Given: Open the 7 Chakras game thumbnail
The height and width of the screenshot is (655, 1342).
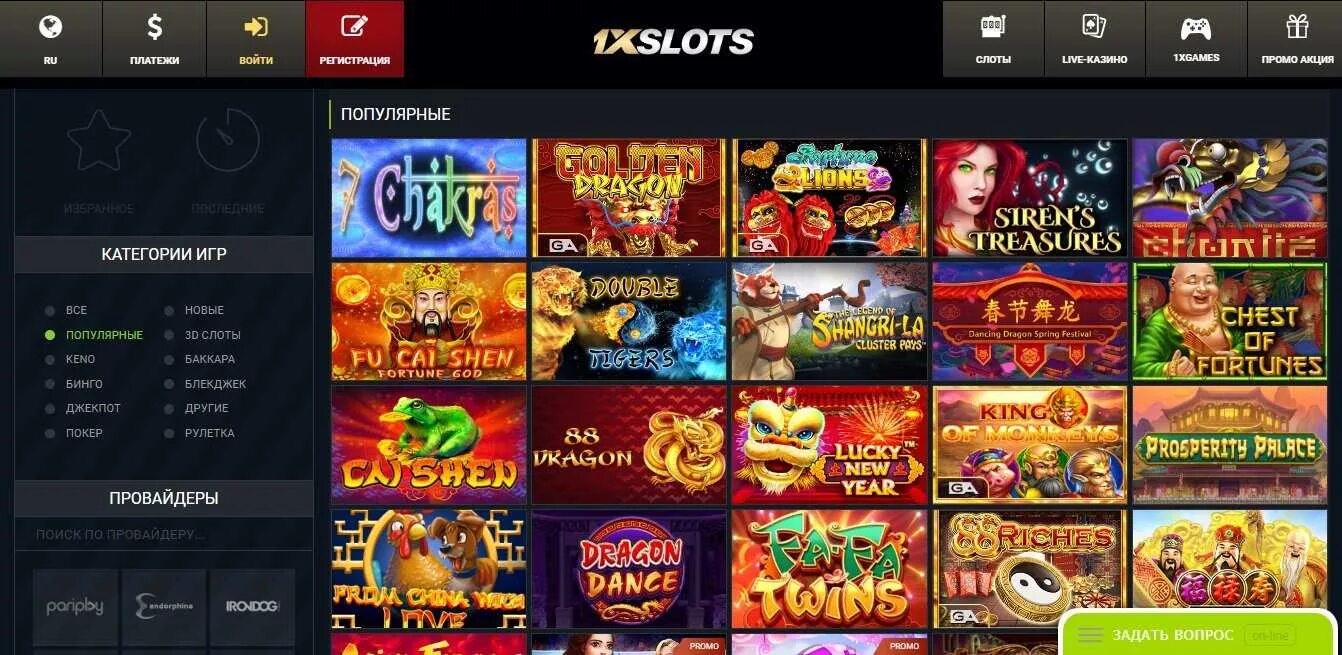Looking at the screenshot, I should pos(429,198).
